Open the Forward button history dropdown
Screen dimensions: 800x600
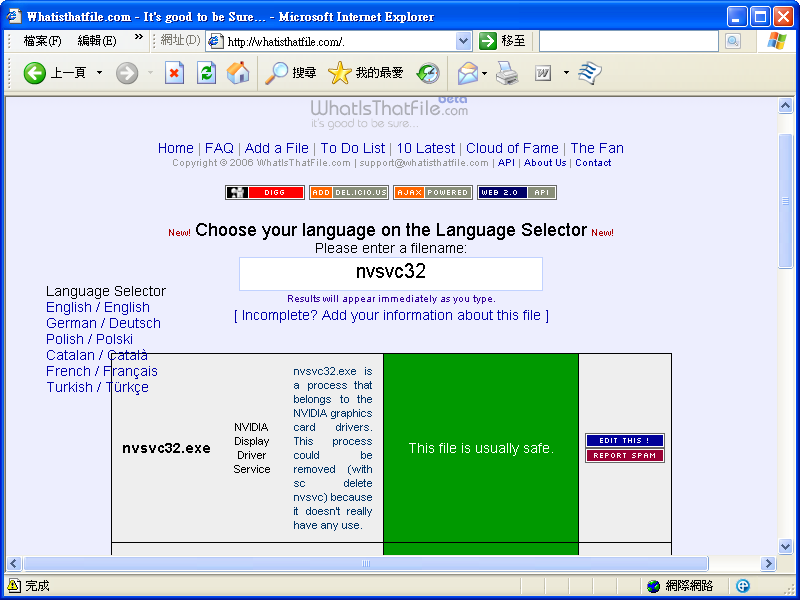tap(151, 73)
